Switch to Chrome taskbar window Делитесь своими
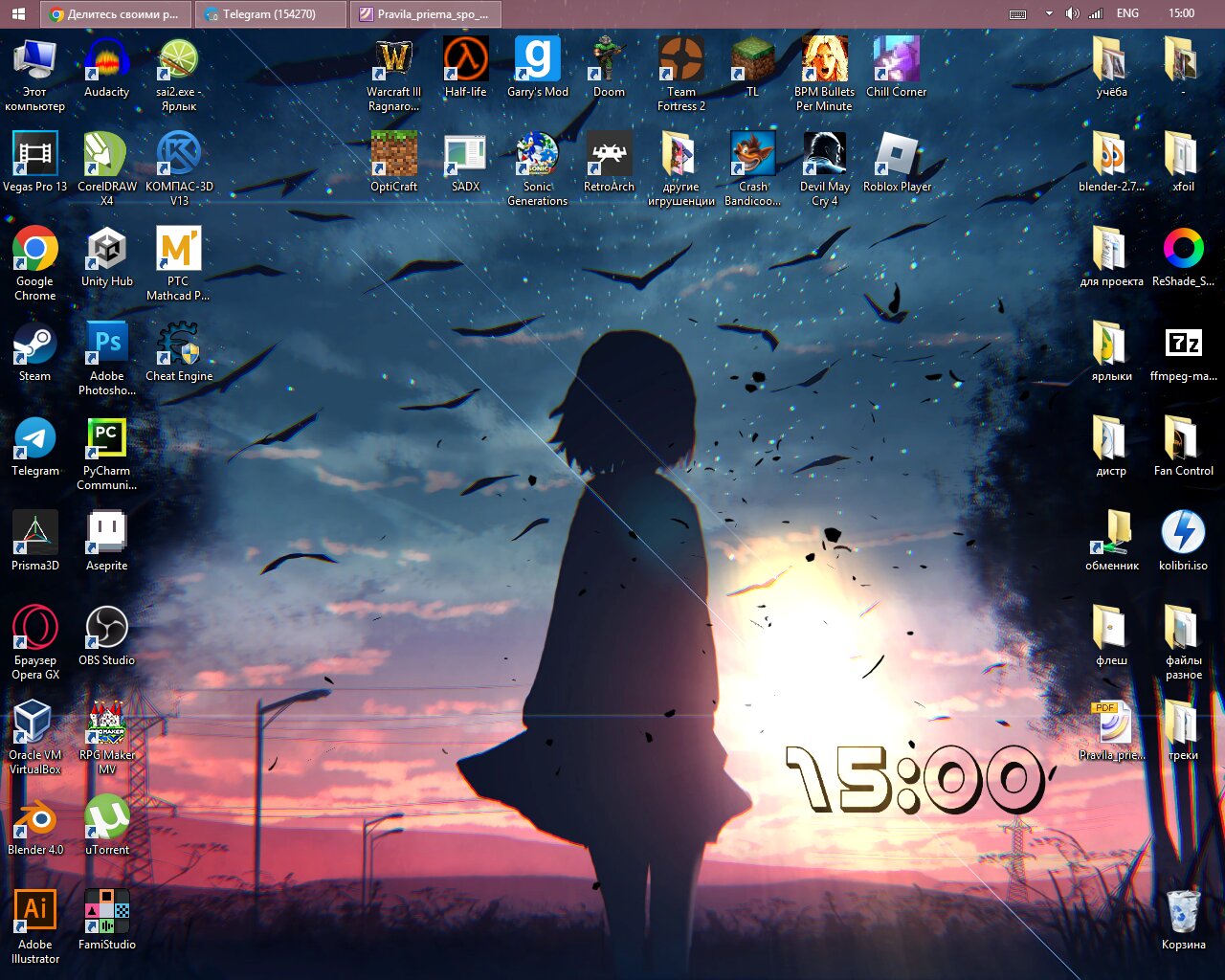This screenshot has width=1225, height=980. pos(115,13)
